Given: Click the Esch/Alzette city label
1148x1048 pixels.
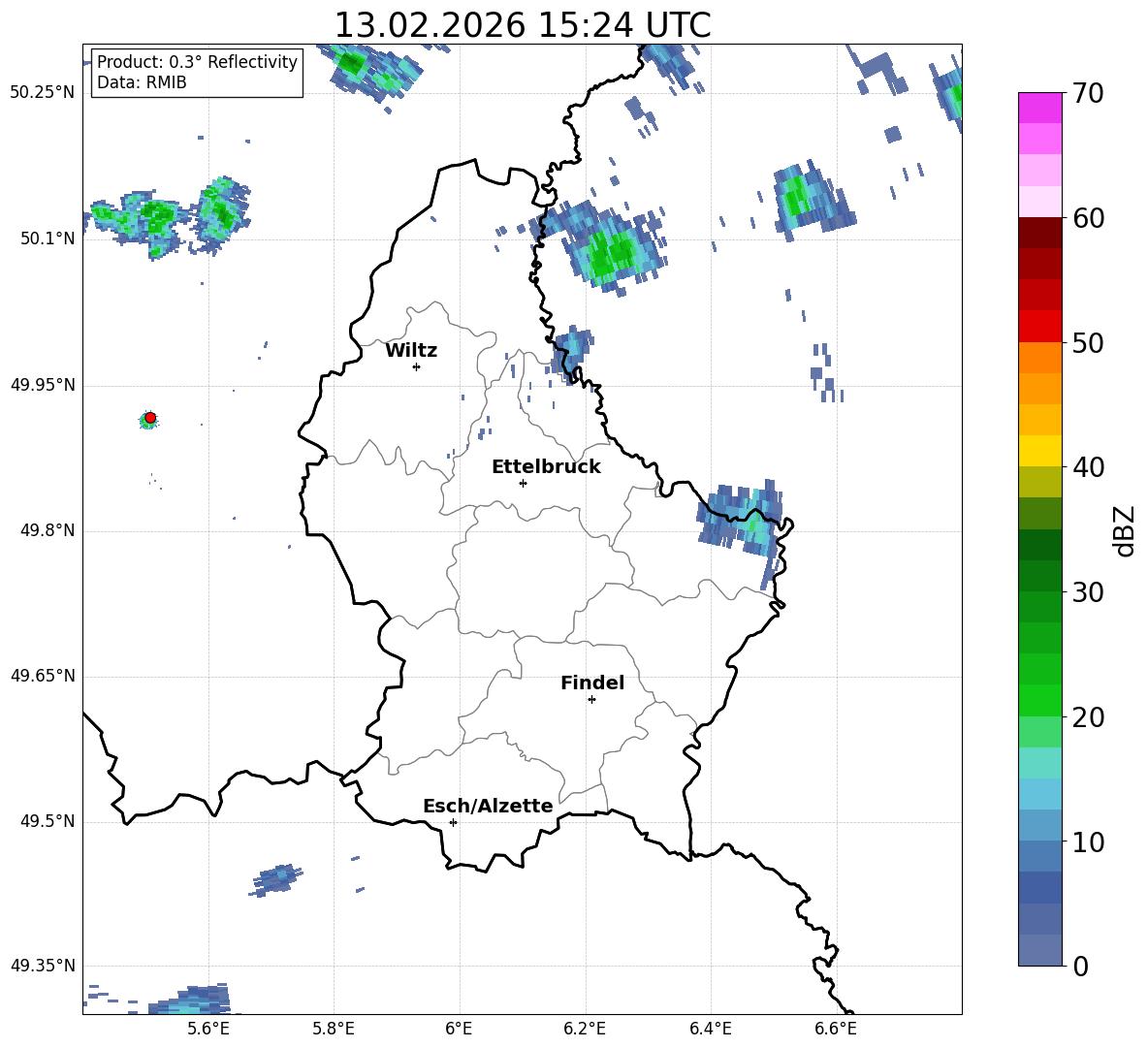Looking at the screenshot, I should point(488,806).
